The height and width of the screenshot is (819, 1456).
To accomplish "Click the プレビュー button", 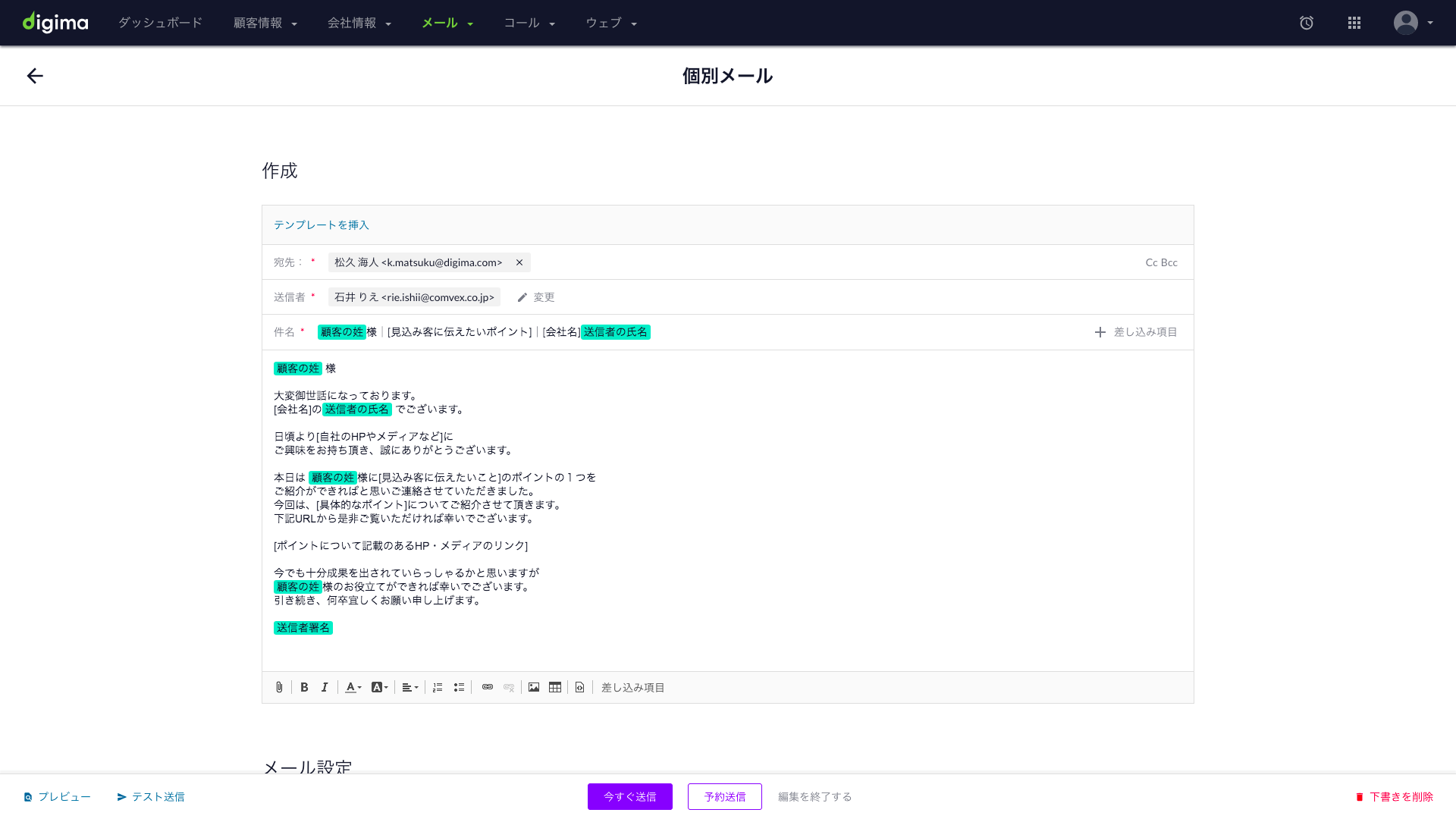I will point(57,797).
